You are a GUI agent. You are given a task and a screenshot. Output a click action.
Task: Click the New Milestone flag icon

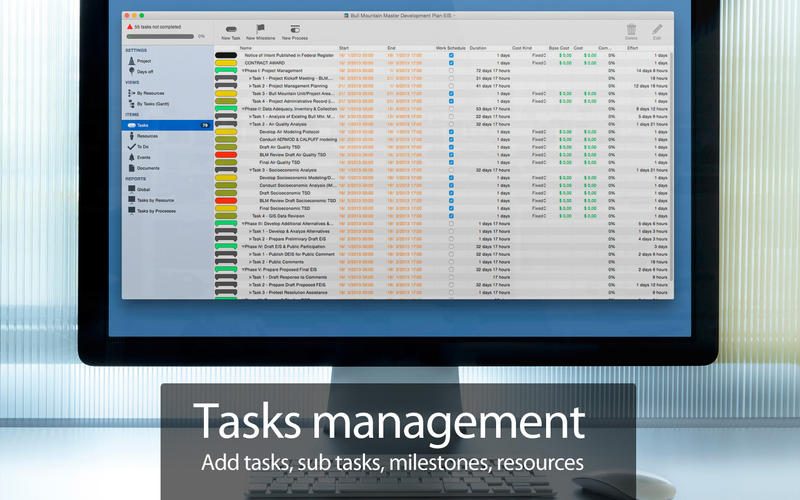pos(261,30)
